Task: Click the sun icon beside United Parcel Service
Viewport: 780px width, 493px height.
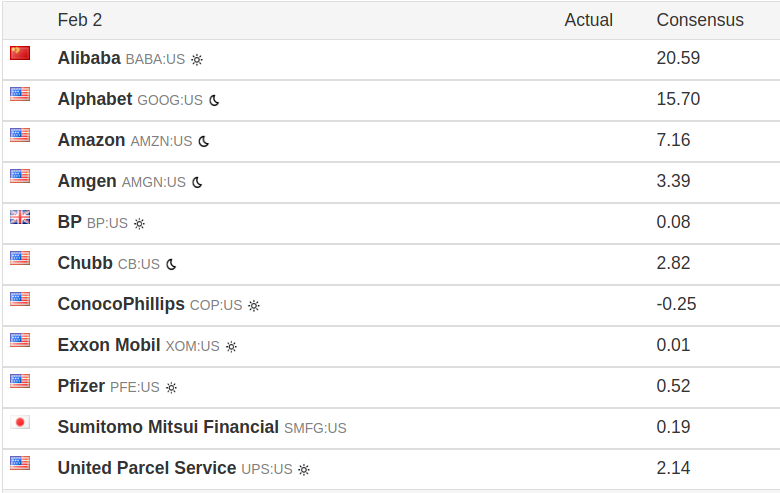Action: tap(304, 469)
